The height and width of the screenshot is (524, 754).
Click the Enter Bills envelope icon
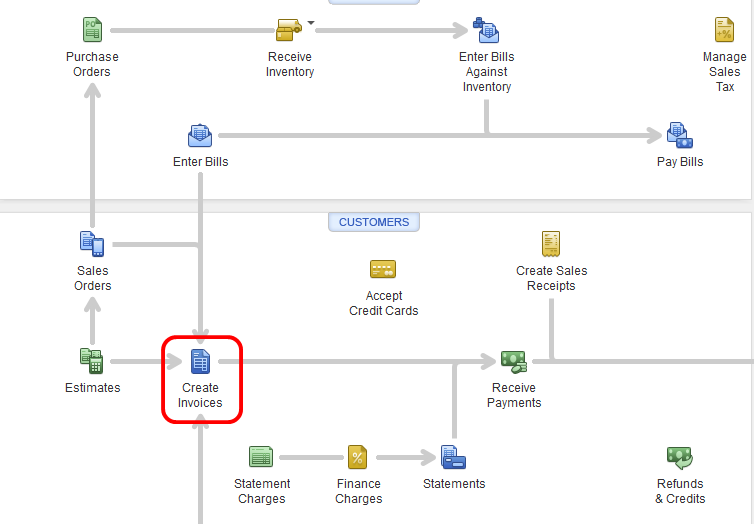pos(200,136)
